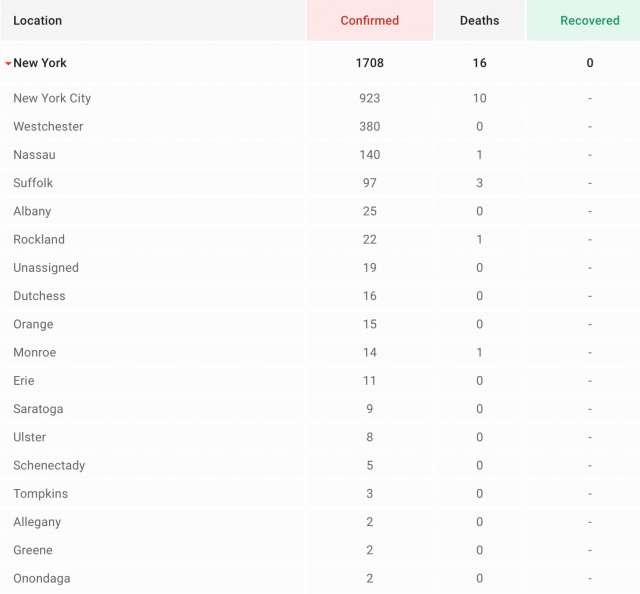Sort by Confirmed column header
640x594 pixels.
pyautogui.click(x=369, y=21)
